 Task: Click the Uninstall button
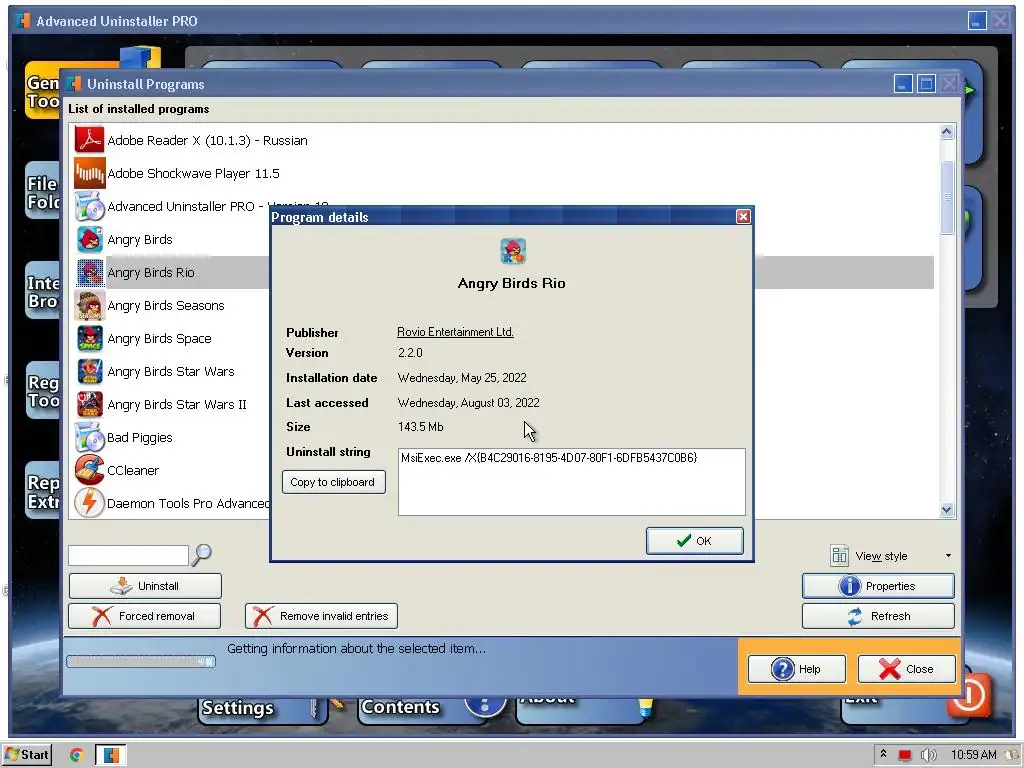coord(145,586)
